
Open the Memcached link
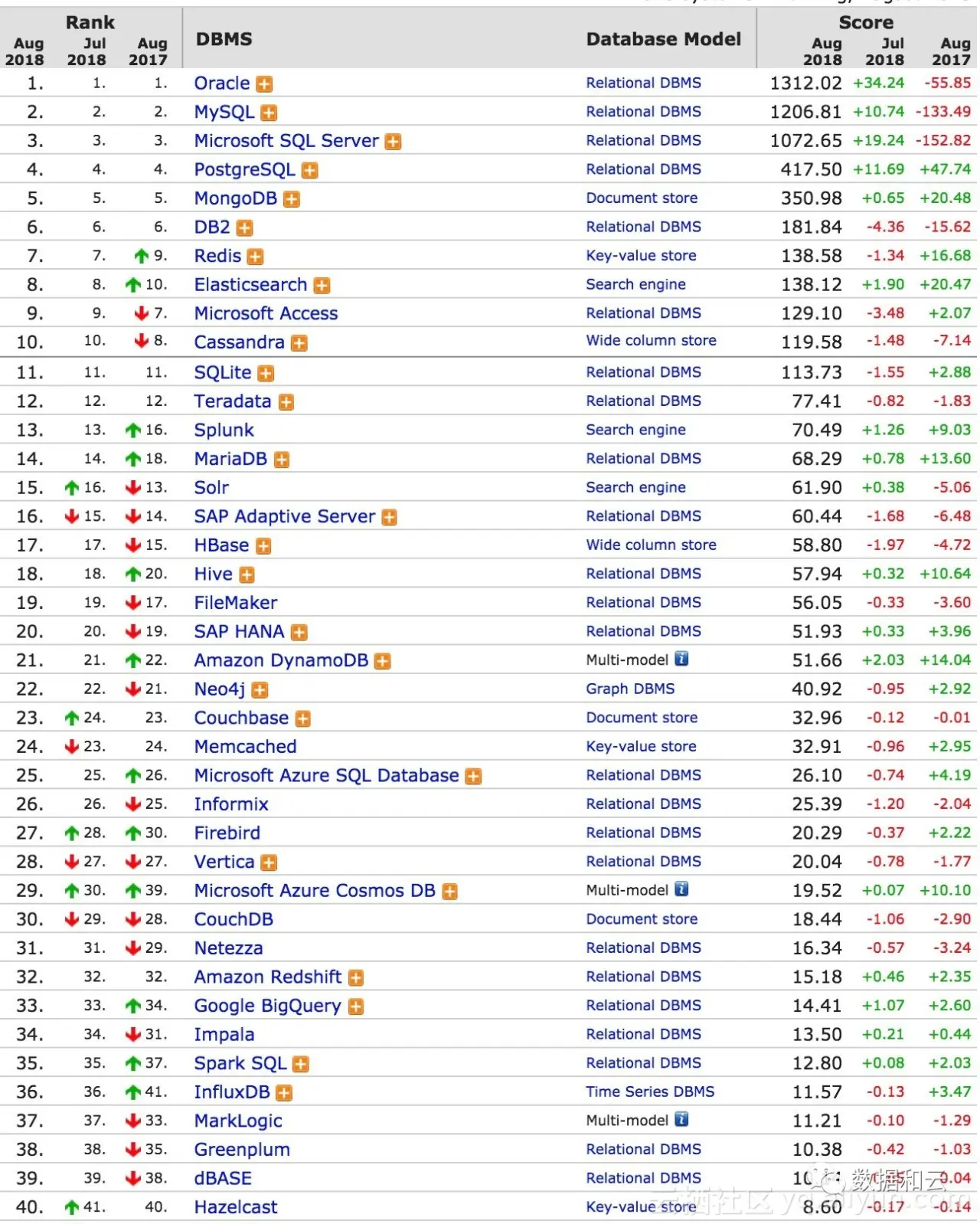245,747
